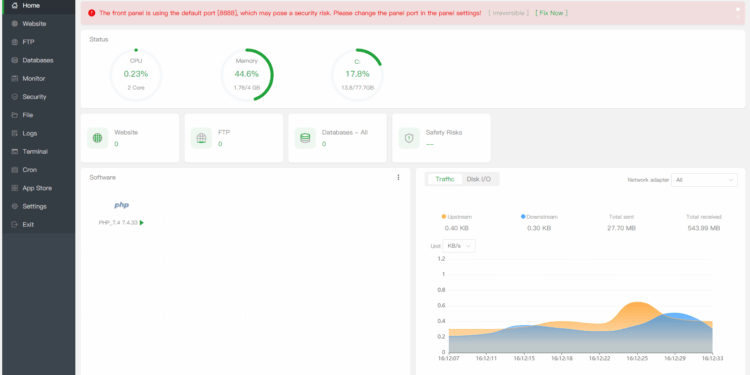
Task: Click the Exit icon in sidebar
Action: [x=14, y=224]
